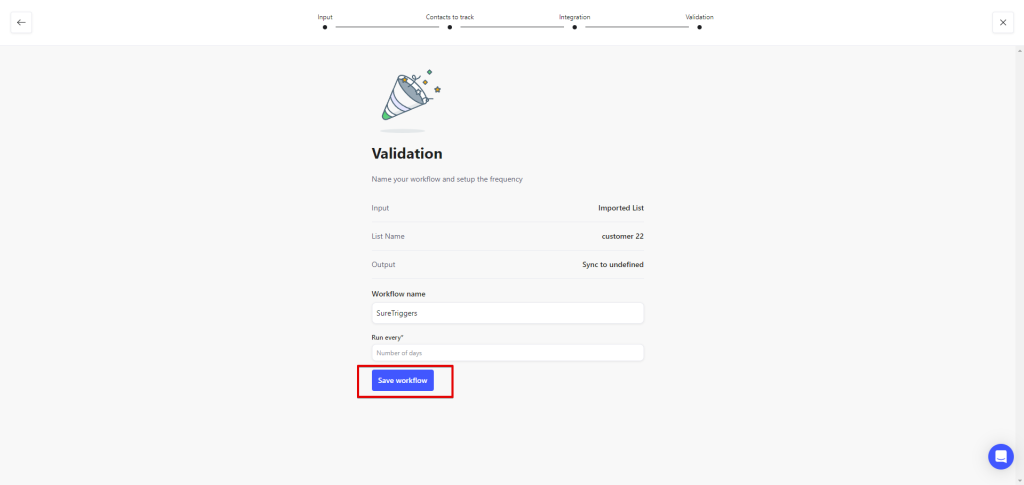Select the Integration step dot
This screenshot has width=1024, height=485.
pyautogui.click(x=574, y=28)
